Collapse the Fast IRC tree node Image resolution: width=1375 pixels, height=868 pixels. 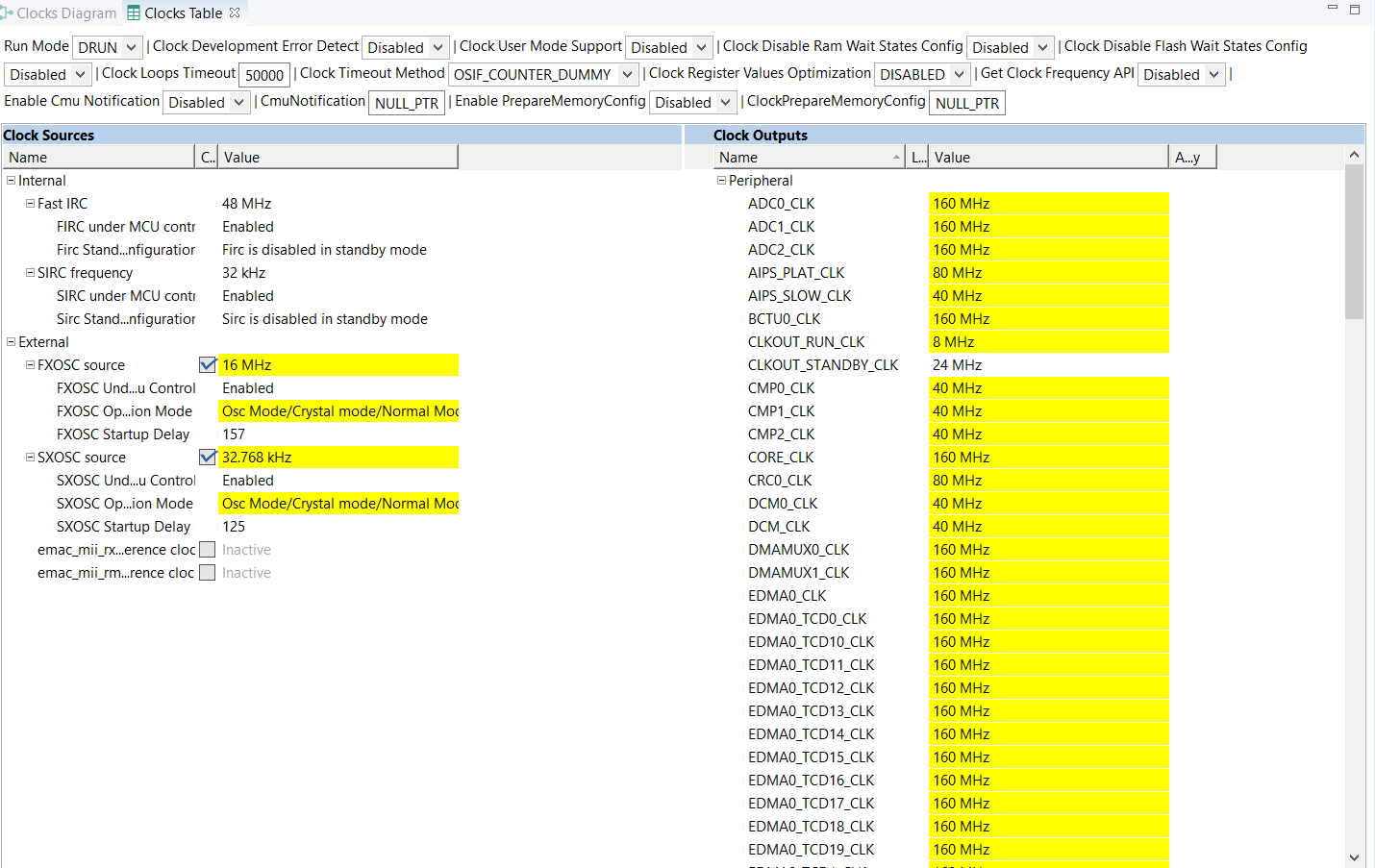pos(29,203)
